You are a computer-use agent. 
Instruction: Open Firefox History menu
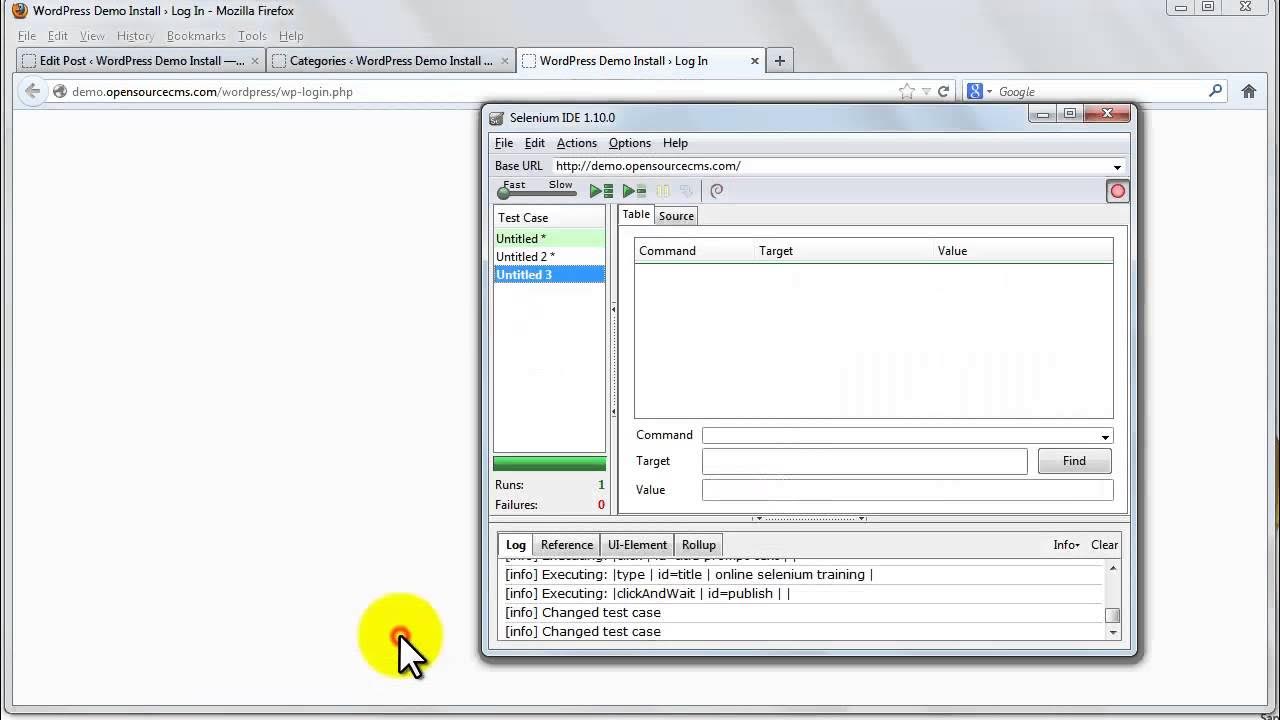click(x=135, y=36)
